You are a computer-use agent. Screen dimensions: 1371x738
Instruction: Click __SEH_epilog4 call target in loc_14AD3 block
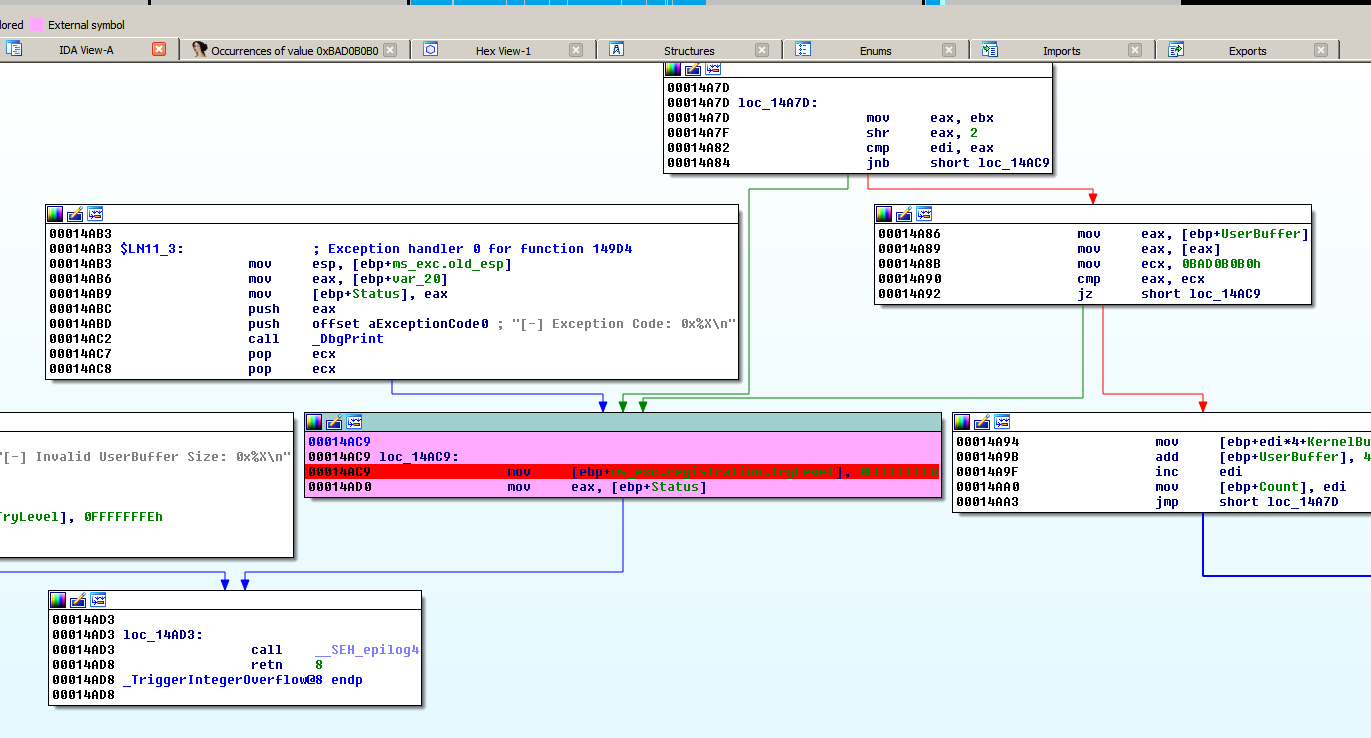coord(366,650)
